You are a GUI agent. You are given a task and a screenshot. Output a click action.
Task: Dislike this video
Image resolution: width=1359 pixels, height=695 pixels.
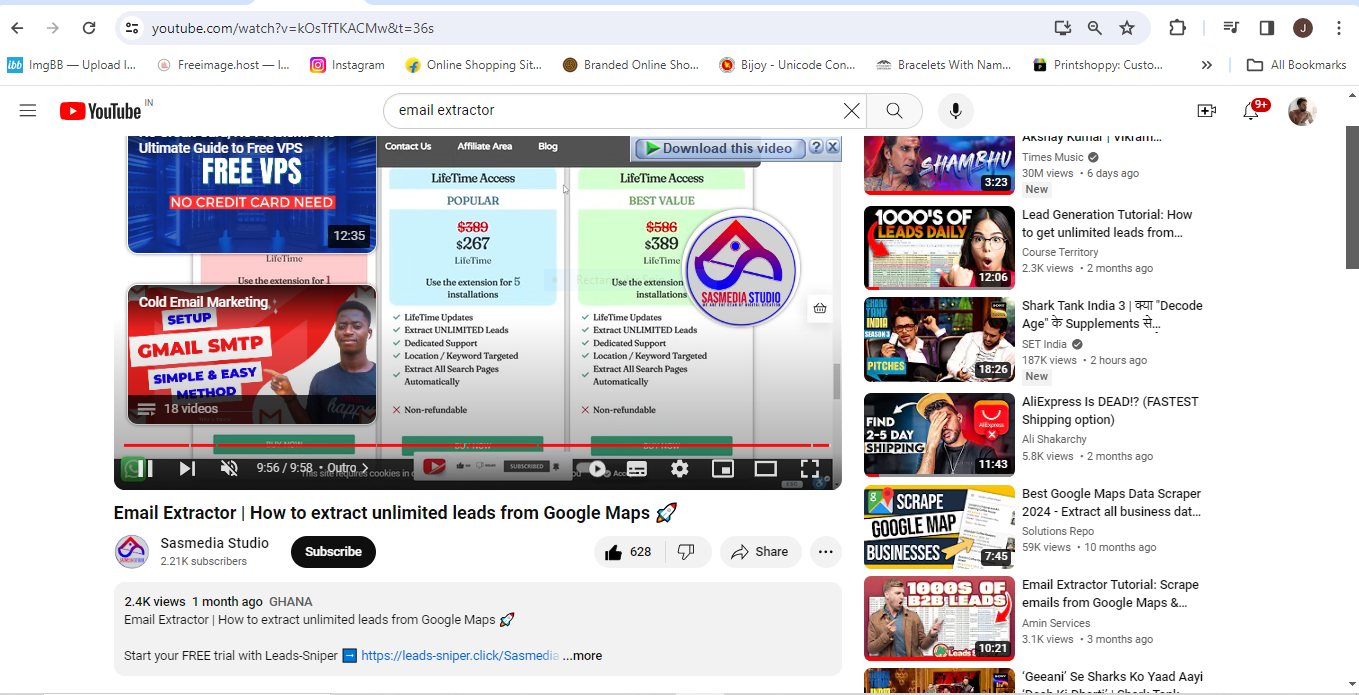pos(686,552)
